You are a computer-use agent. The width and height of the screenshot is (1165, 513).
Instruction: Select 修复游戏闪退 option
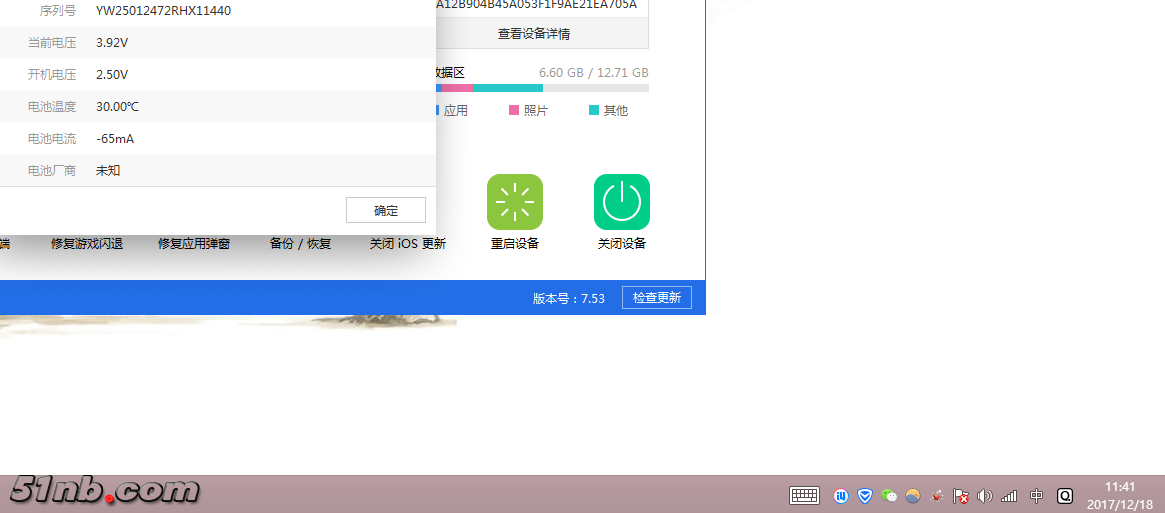click(87, 243)
